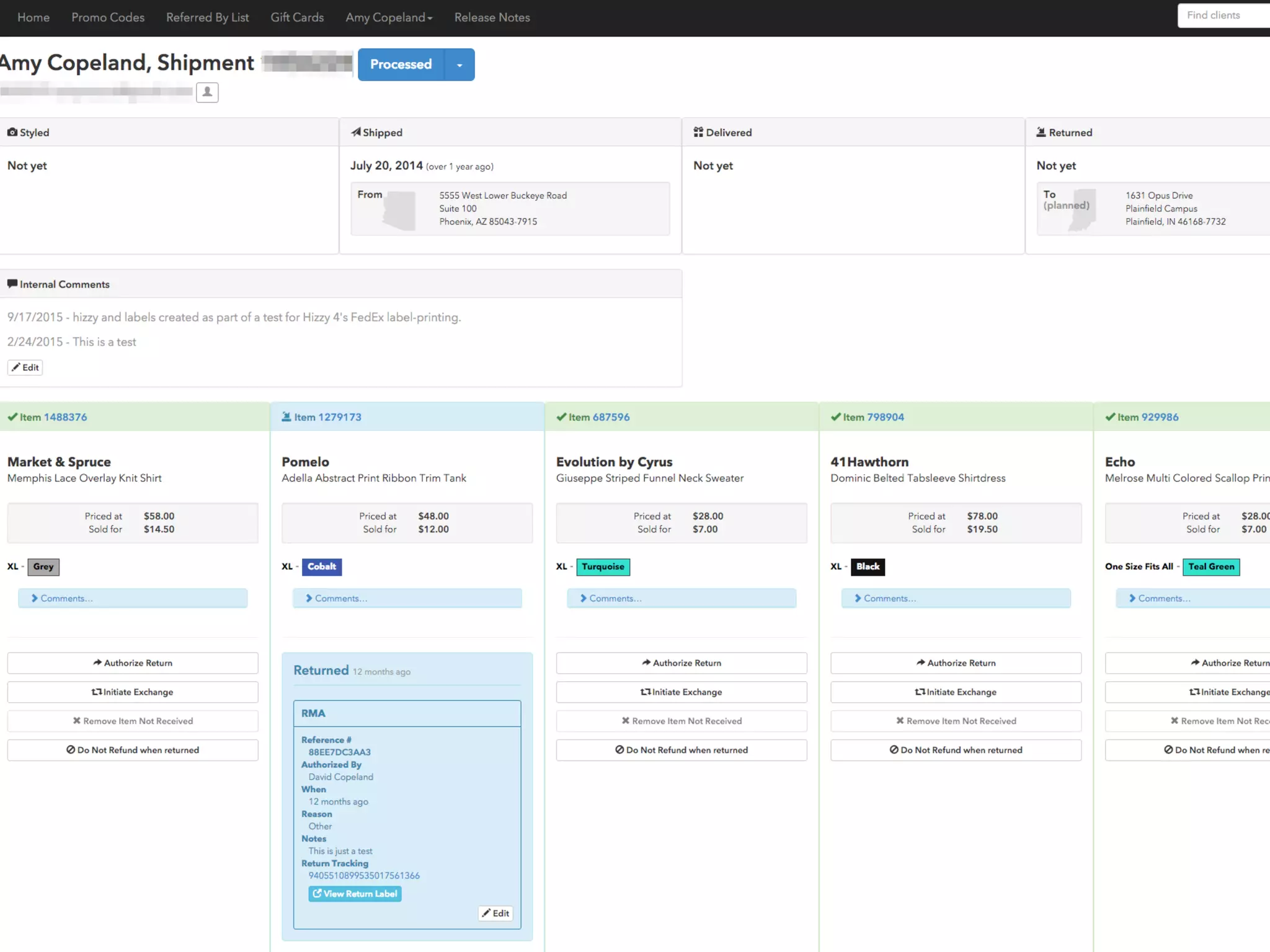Click the checkmark icon beside Item 1488376
Screen dimensions: 1270x952
click(12, 417)
